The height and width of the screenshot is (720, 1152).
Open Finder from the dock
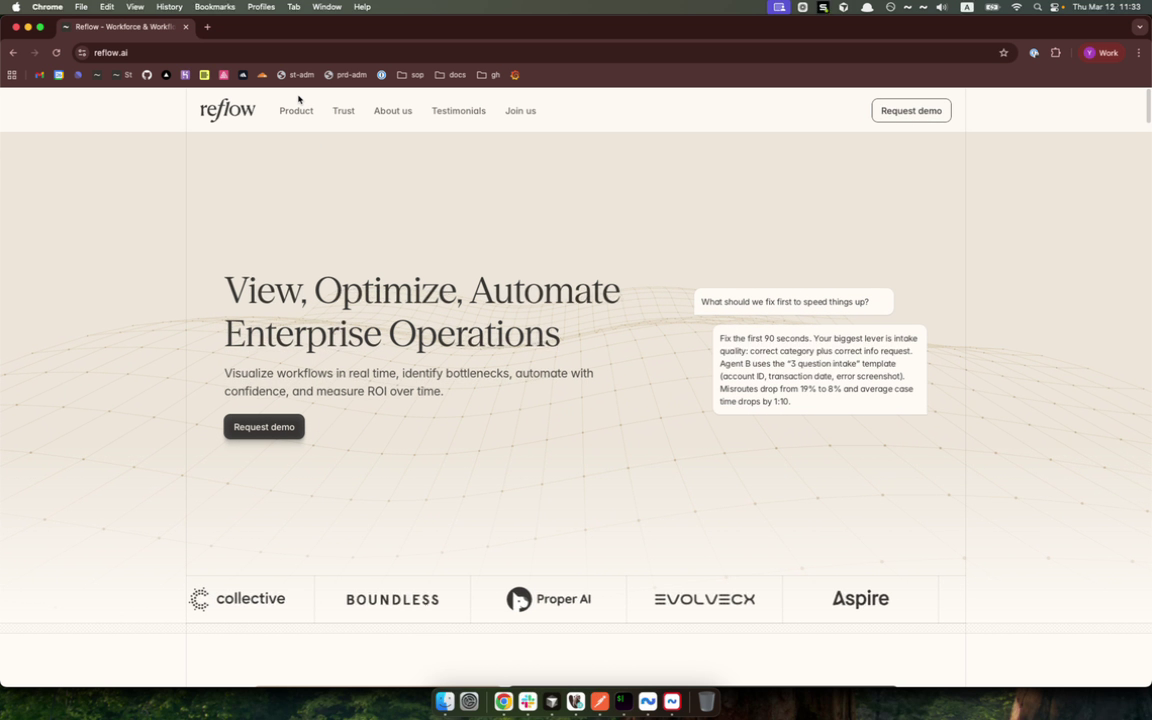point(445,702)
